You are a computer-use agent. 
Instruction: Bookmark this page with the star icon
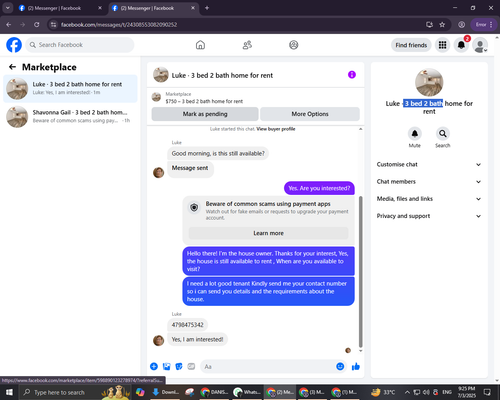[x=442, y=24]
